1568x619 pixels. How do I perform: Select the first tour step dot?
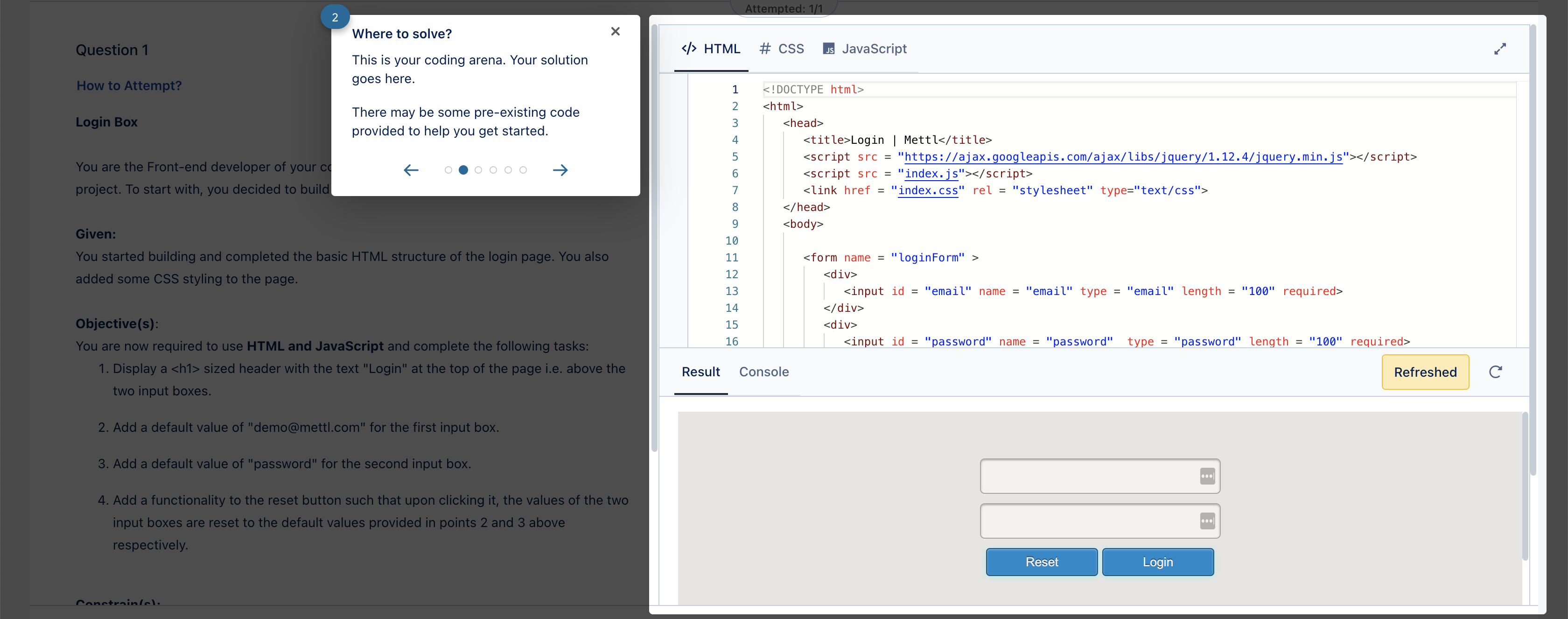tap(448, 170)
